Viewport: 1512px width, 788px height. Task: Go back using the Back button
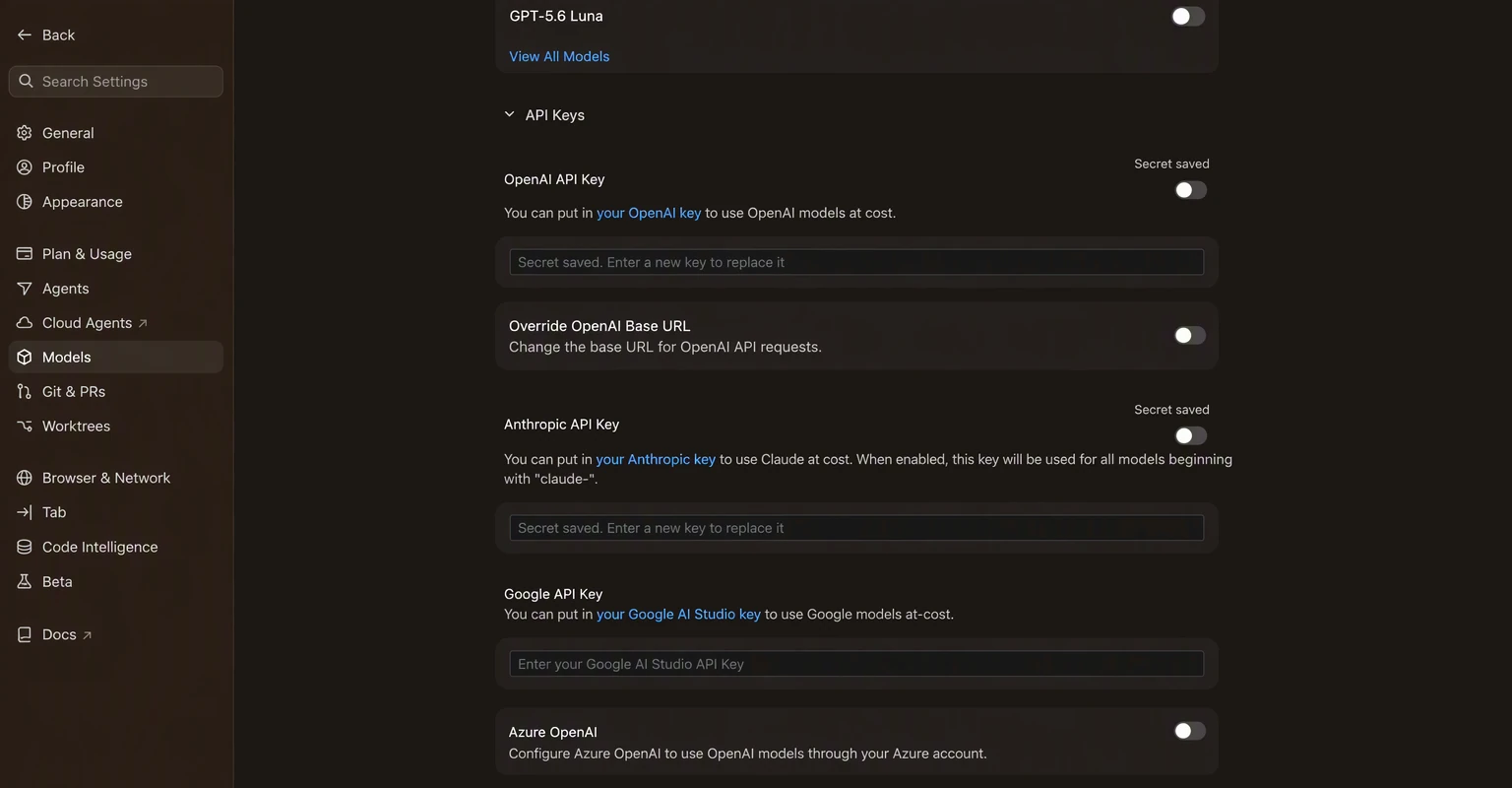click(x=46, y=34)
